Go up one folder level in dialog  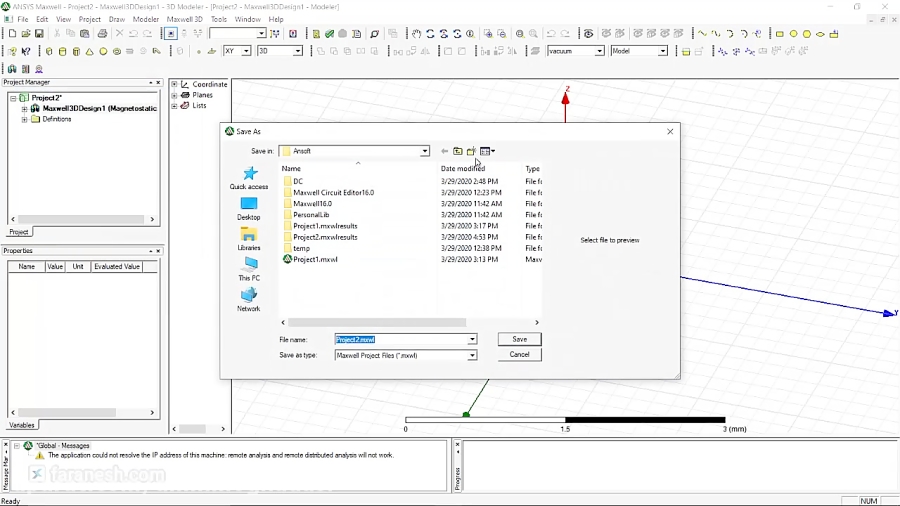coord(457,151)
